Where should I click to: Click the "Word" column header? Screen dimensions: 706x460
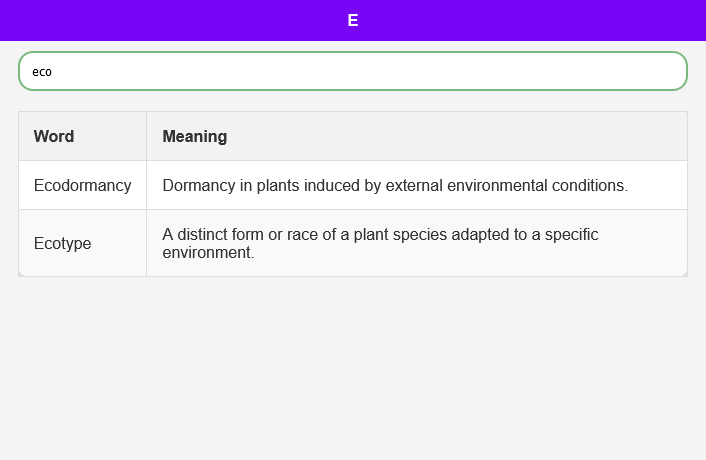(x=54, y=136)
